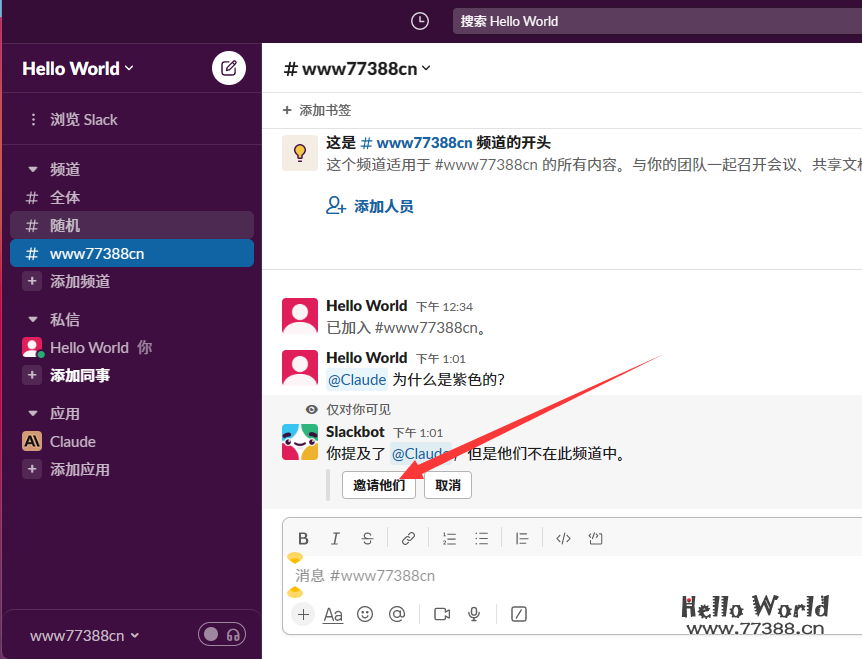862x659 pixels.
Task: Start recording a video clip
Action: (442, 614)
